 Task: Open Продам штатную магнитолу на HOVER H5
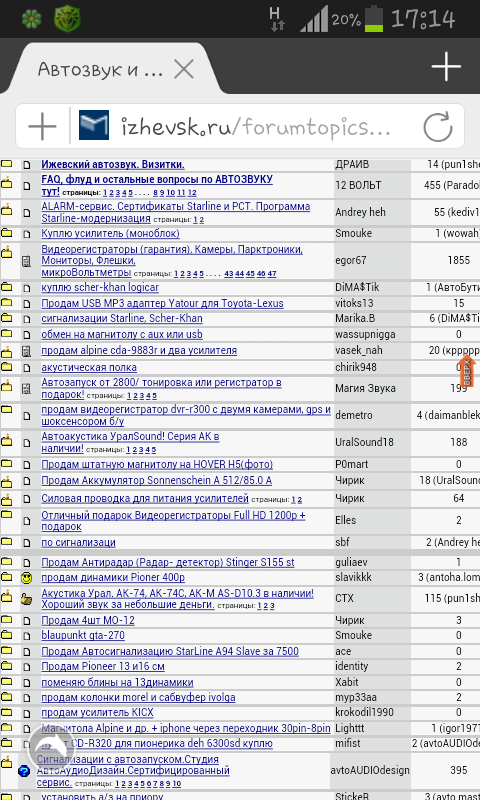[157, 464]
